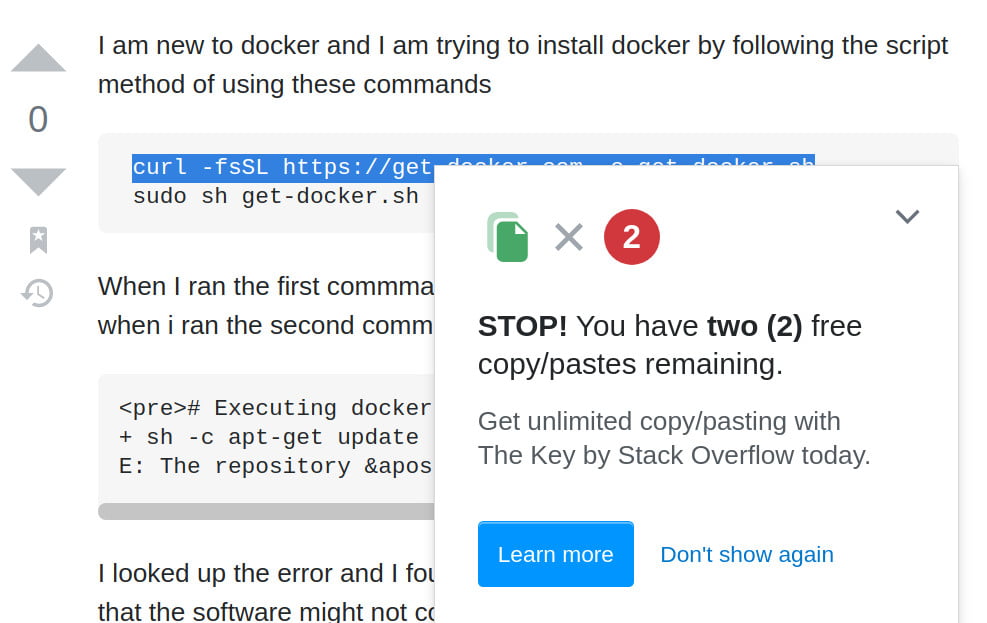Select Don't show again
987x623 pixels.
pyautogui.click(x=746, y=554)
